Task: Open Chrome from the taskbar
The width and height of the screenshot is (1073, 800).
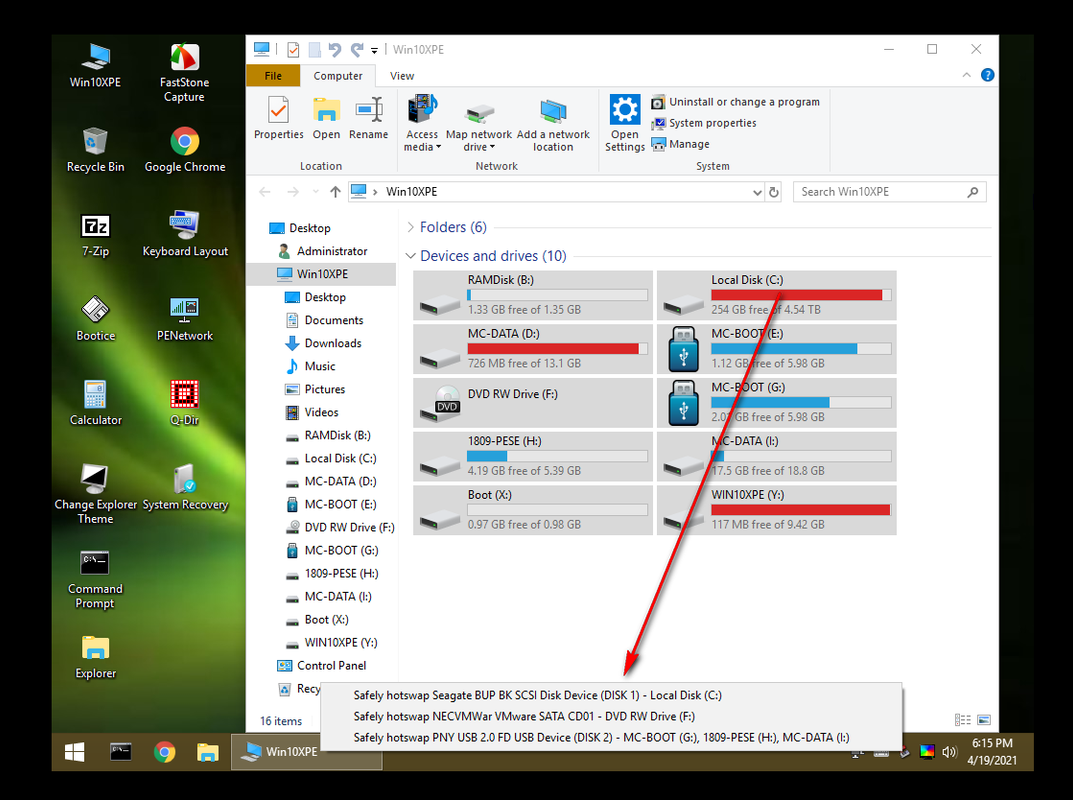Action: 164,752
